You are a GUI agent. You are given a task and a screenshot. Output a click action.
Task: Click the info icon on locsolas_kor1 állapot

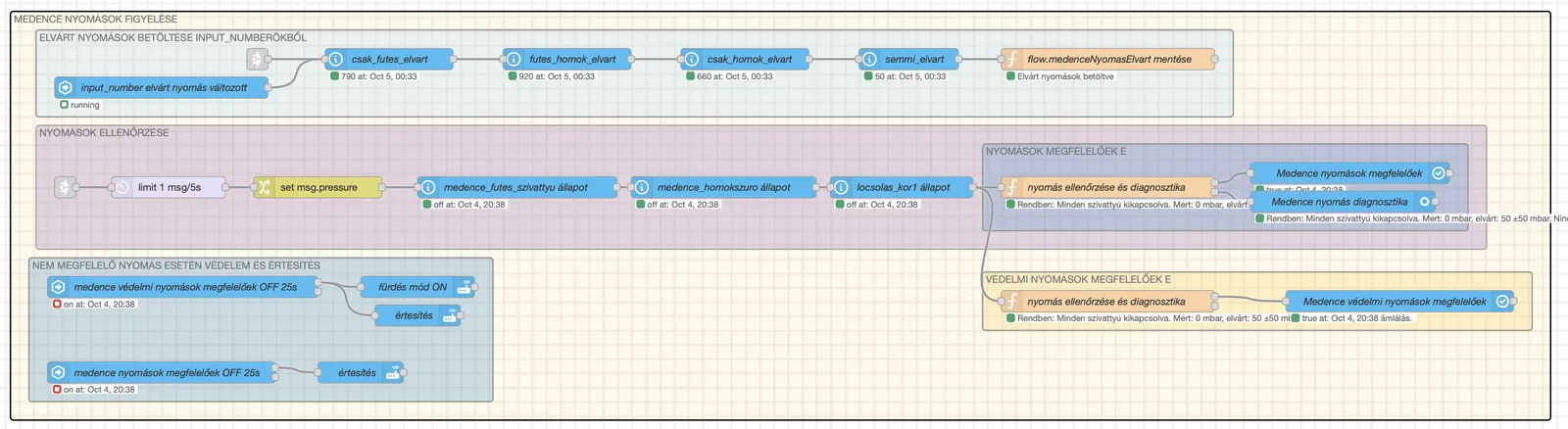pyautogui.click(x=840, y=187)
